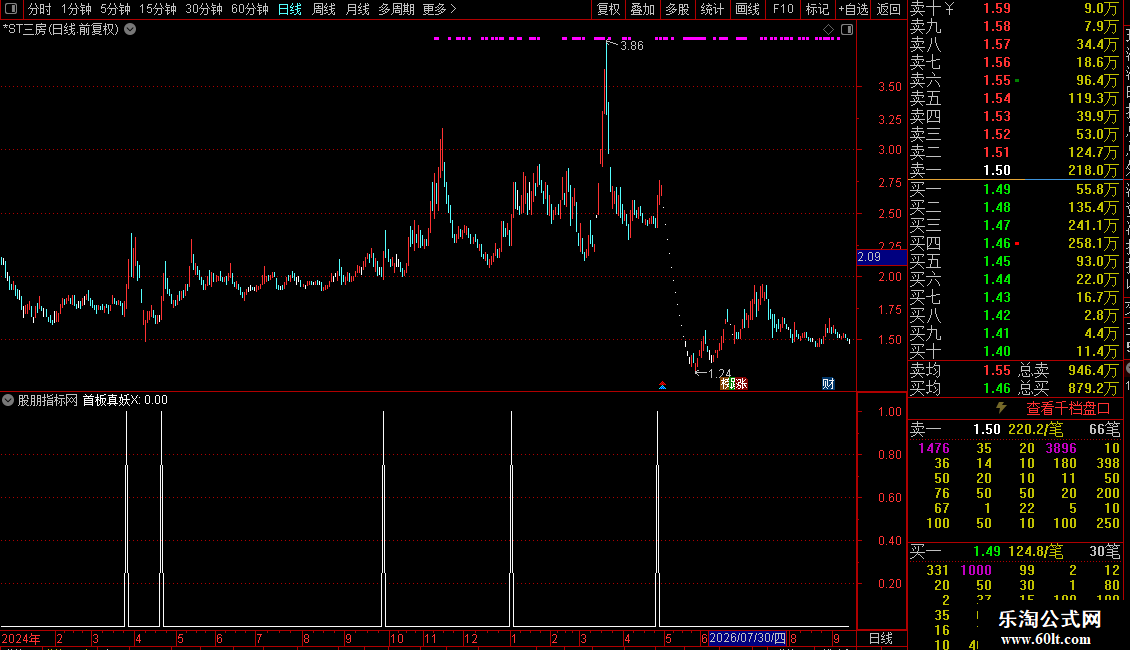Screen dimensions: 1130x650
Task: Open the 画线 drawing tool
Action: [x=747, y=9]
